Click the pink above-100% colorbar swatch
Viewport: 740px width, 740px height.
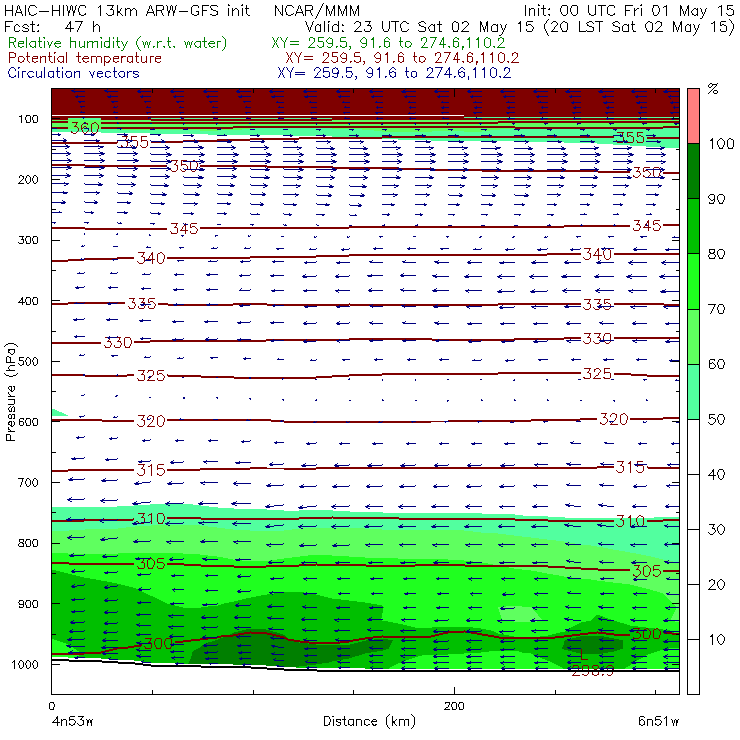[693, 116]
